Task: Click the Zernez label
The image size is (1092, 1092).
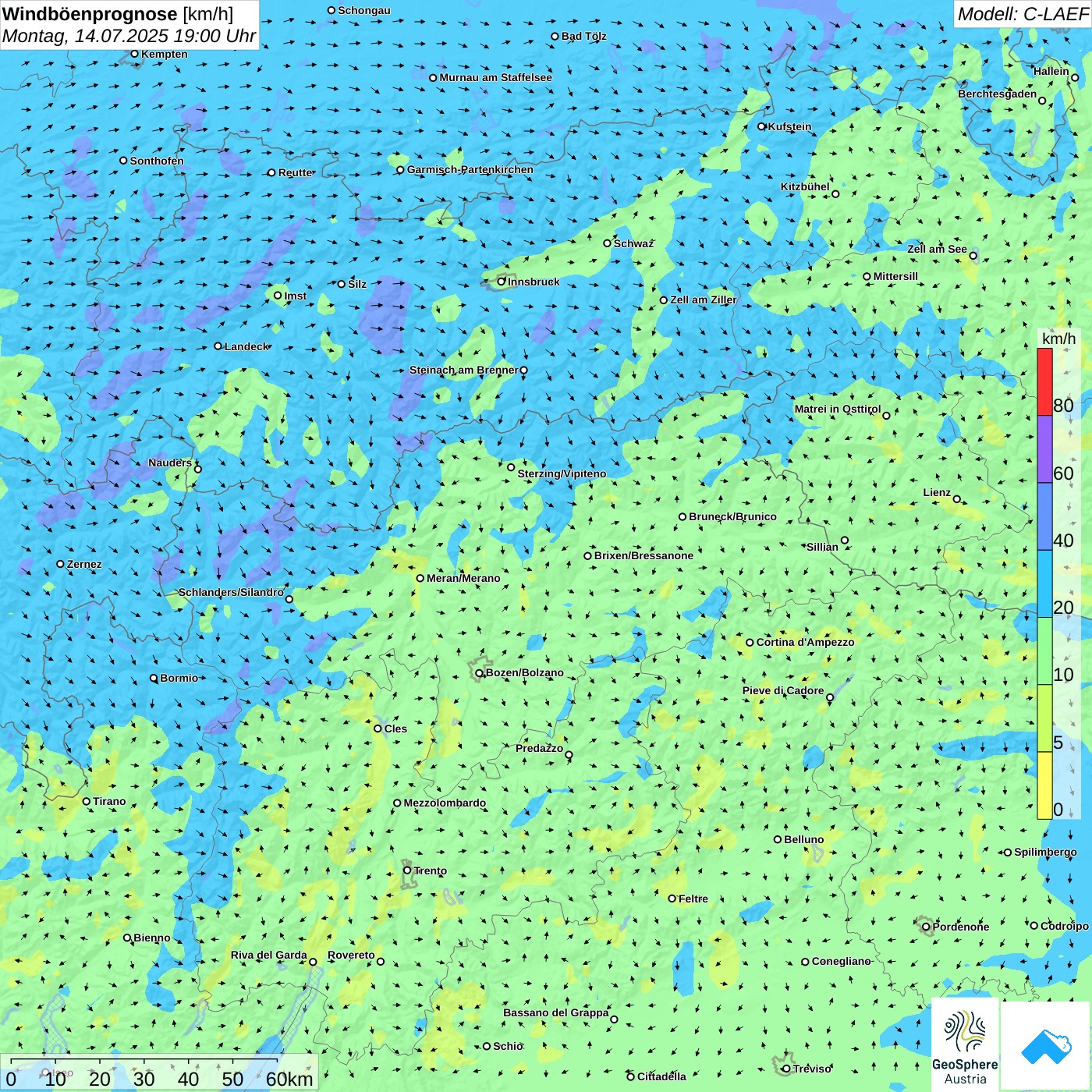Action: point(84,564)
